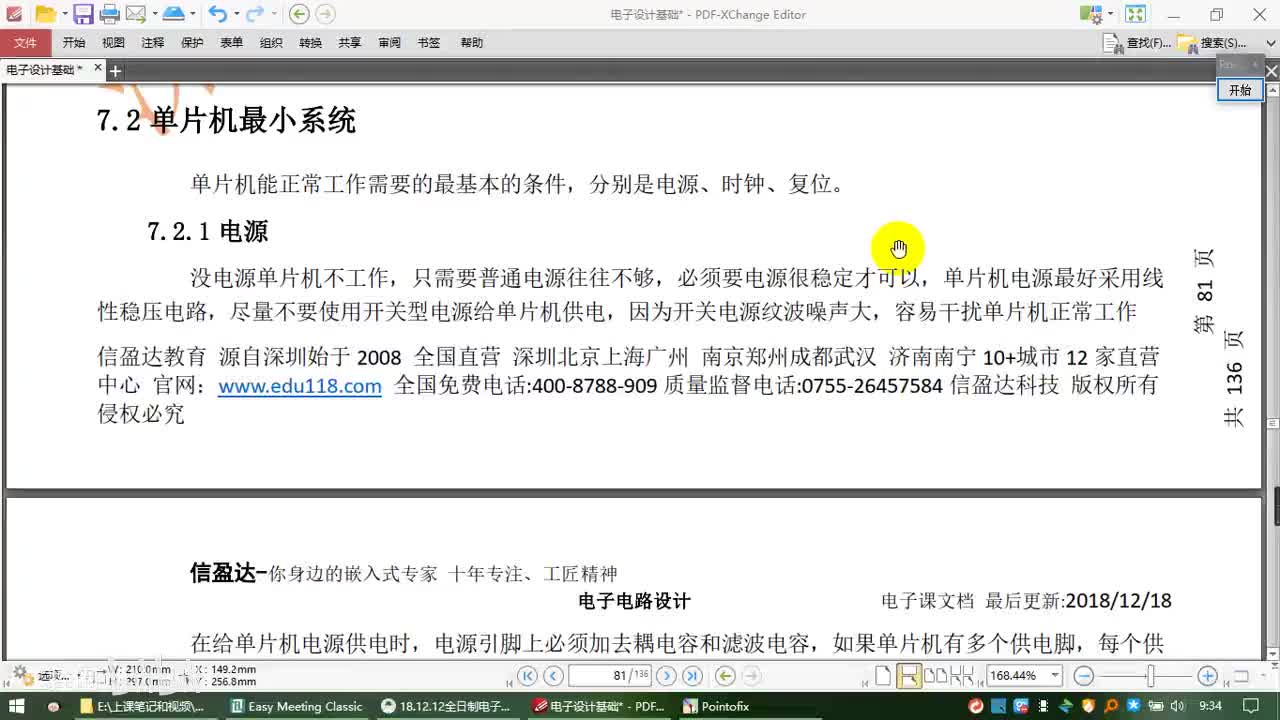Click status bar previous view arrow
Viewport: 1280px width, 720px height.
point(727,676)
